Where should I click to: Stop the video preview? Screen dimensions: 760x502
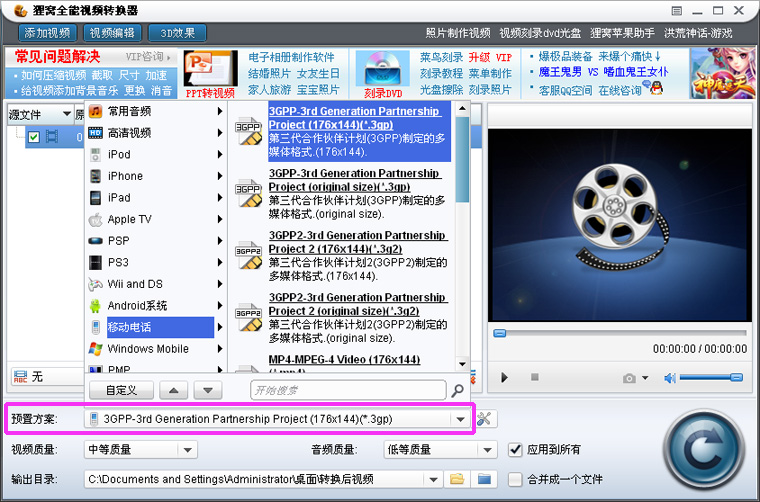click(535, 376)
